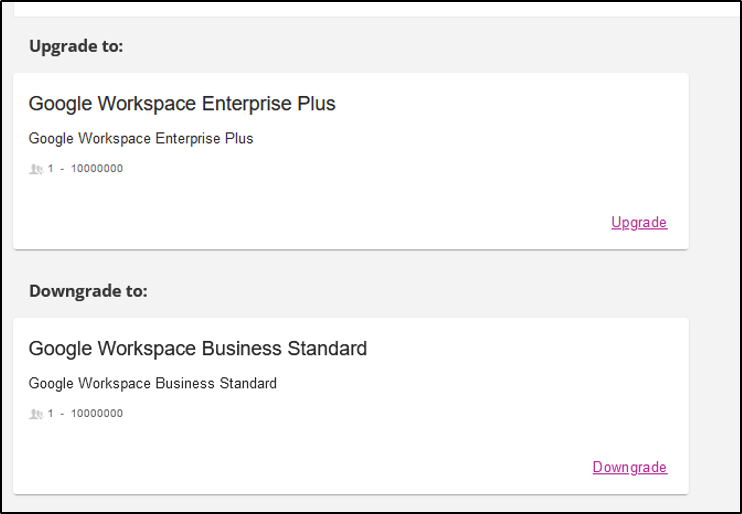Click the gray margin right of the Enterprise Plus card
The height and width of the screenshot is (514, 742).
715,161
